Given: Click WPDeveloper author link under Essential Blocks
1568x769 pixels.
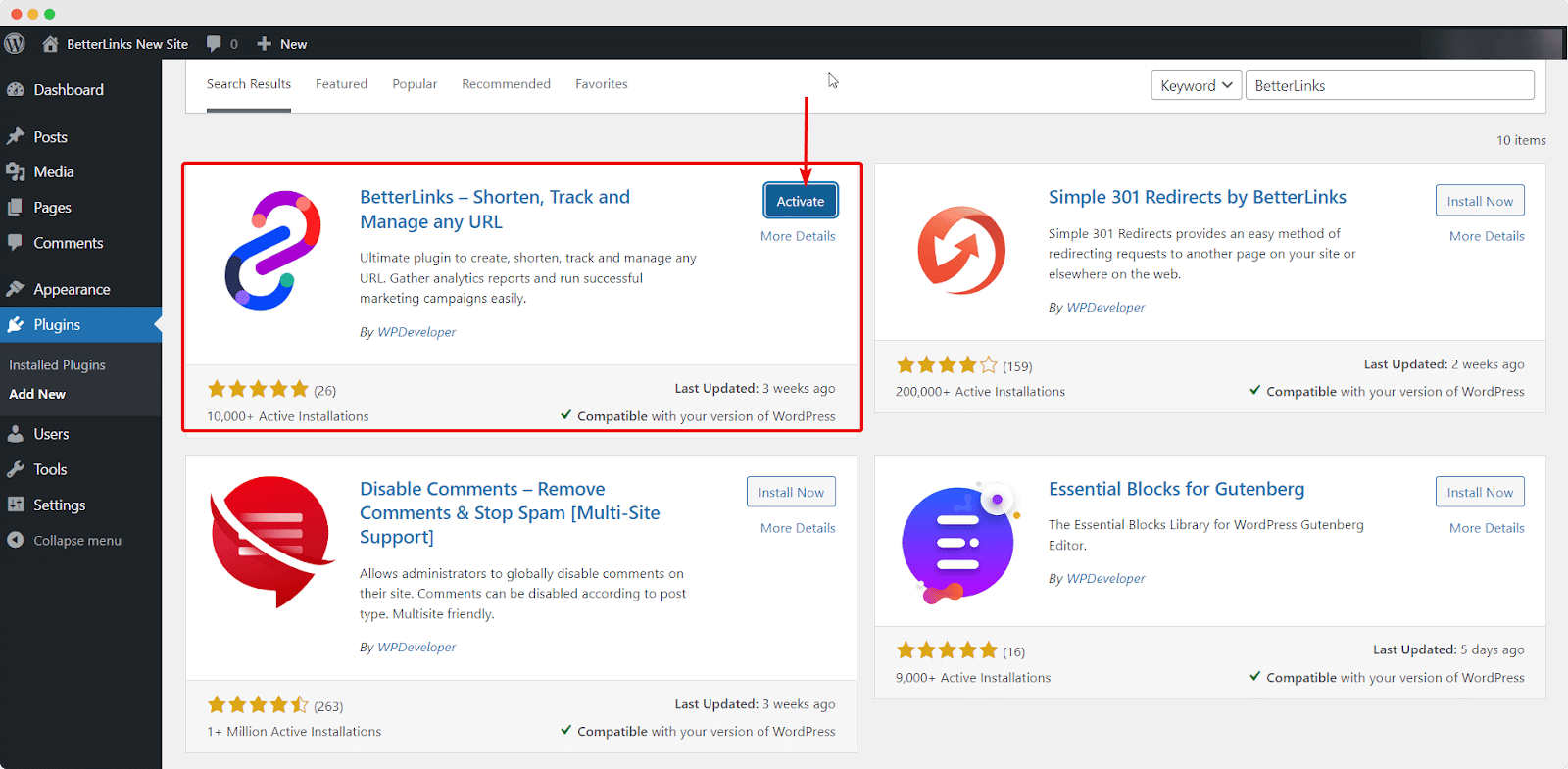Looking at the screenshot, I should coord(1105,579).
